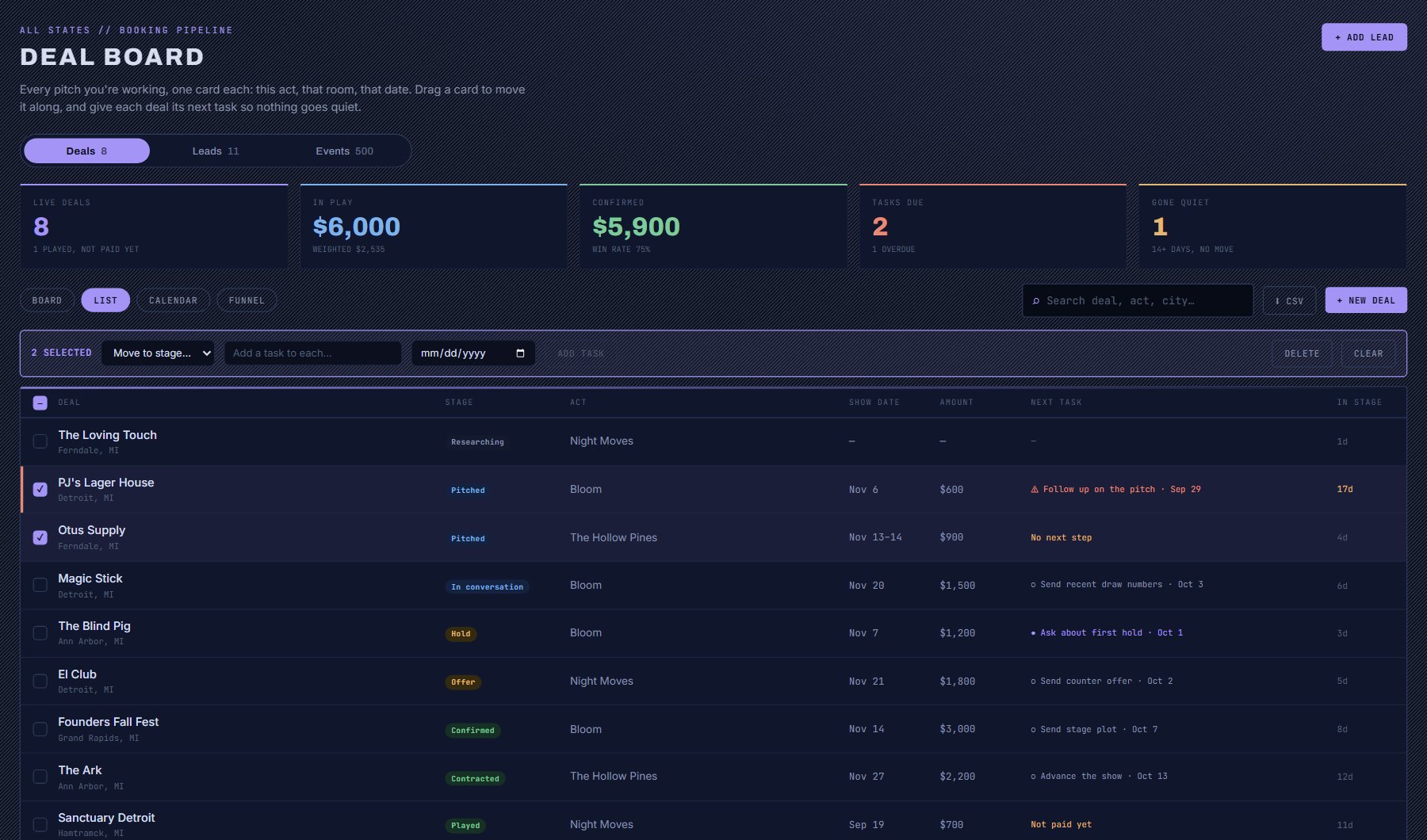This screenshot has height=840, width=1427.
Task: Click the Contracted stage badge
Action: tap(475, 779)
